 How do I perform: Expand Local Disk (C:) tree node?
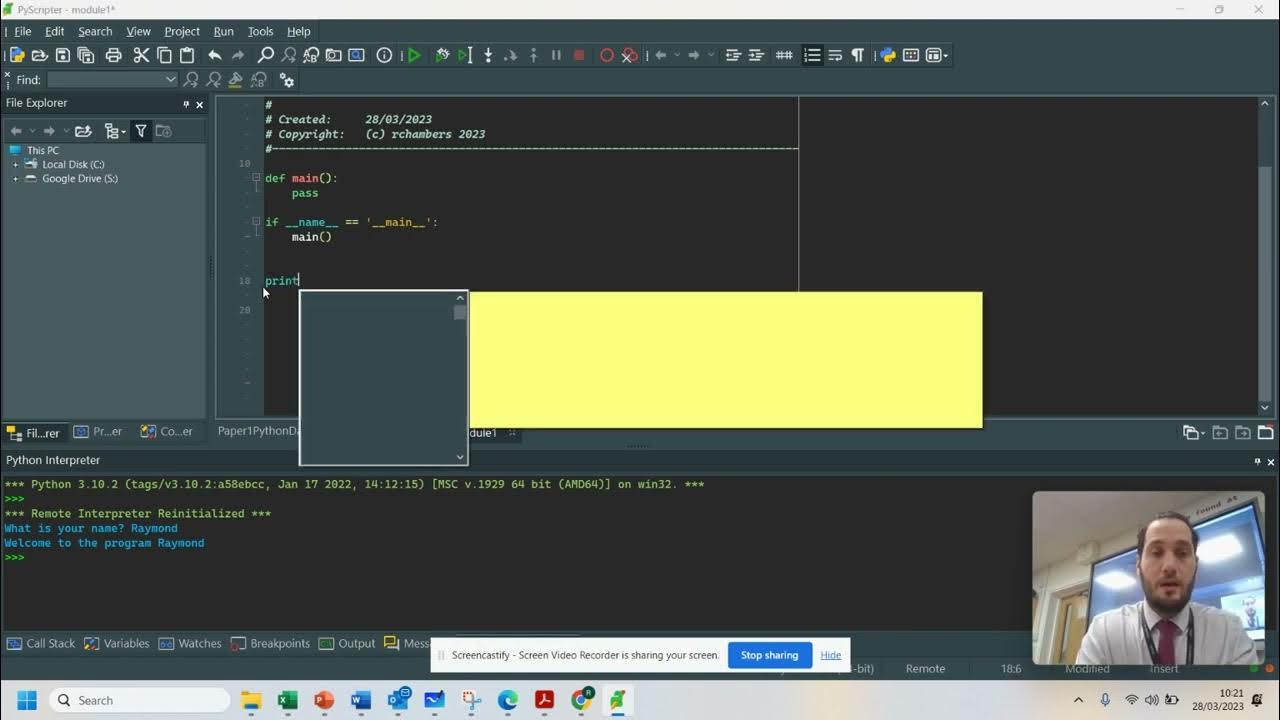[x=15, y=164]
